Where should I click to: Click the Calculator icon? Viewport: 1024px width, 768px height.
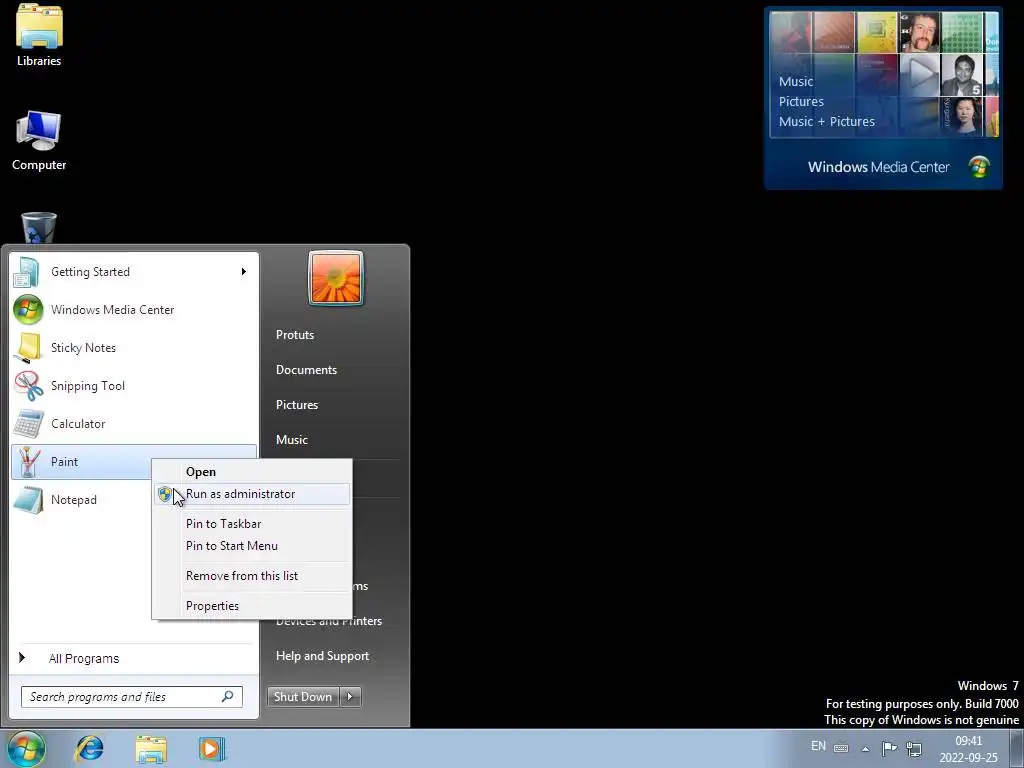click(x=28, y=423)
